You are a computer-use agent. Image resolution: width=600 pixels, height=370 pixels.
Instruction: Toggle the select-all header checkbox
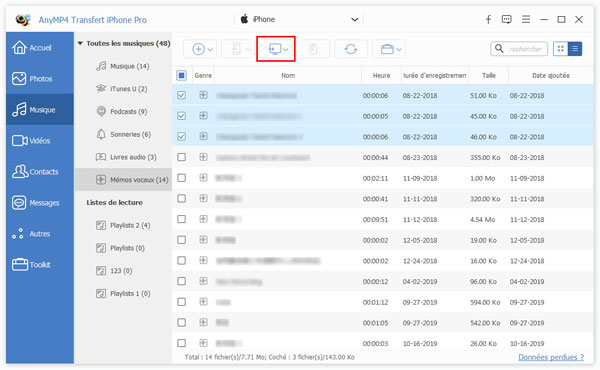click(181, 75)
